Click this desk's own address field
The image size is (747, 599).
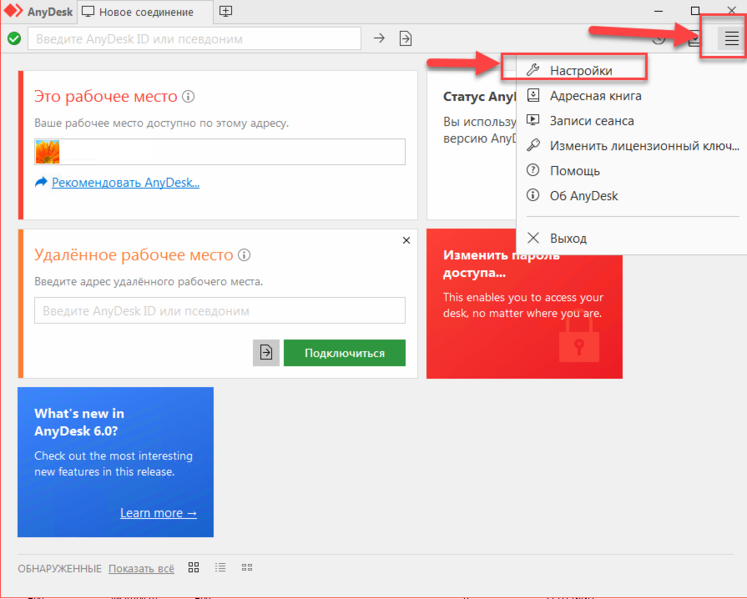tap(220, 152)
